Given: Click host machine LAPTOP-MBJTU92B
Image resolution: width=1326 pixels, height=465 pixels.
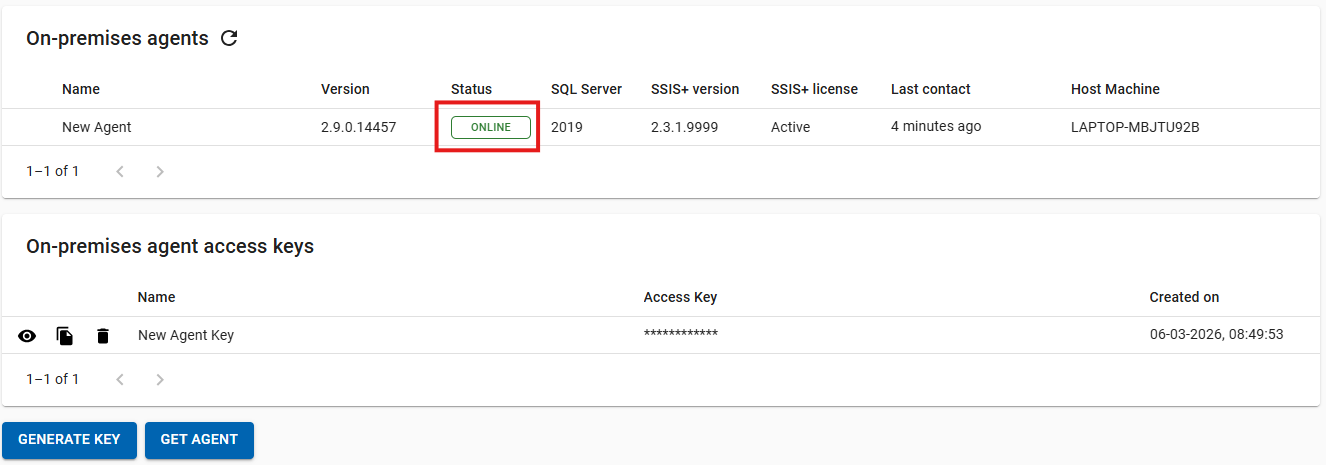Looking at the screenshot, I should coord(1135,127).
